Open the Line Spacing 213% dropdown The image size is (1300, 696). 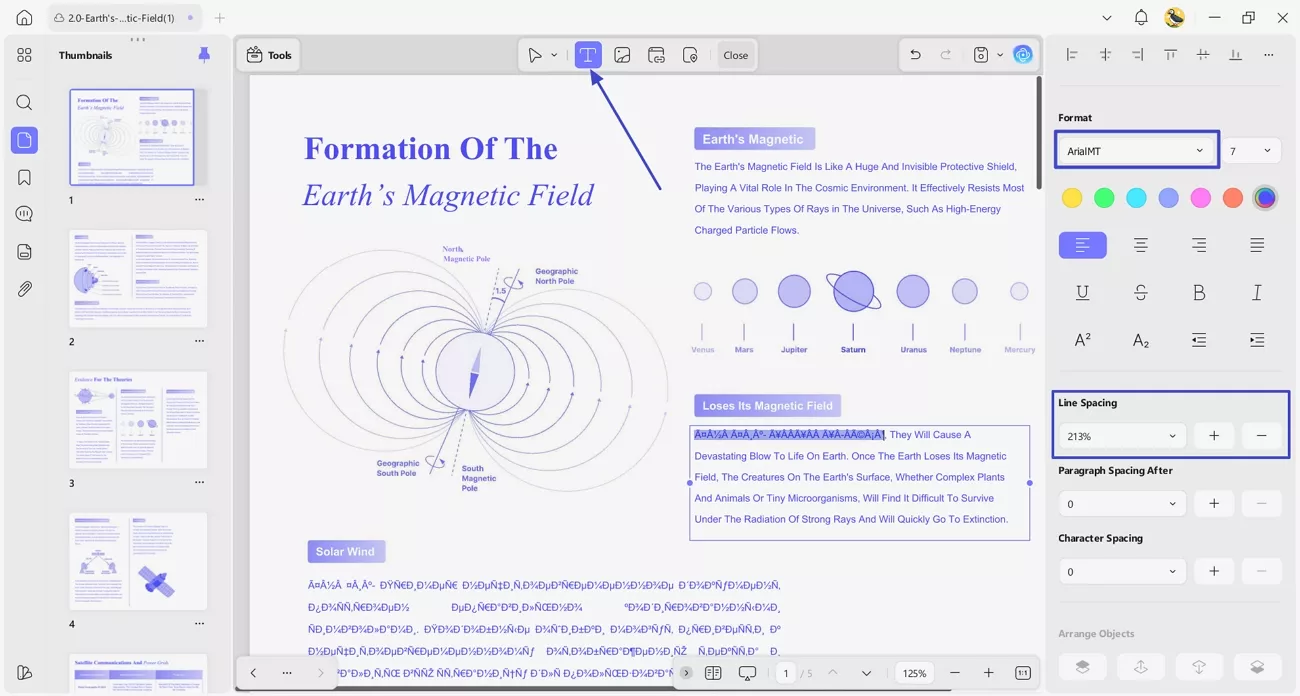pyautogui.click(x=1121, y=436)
